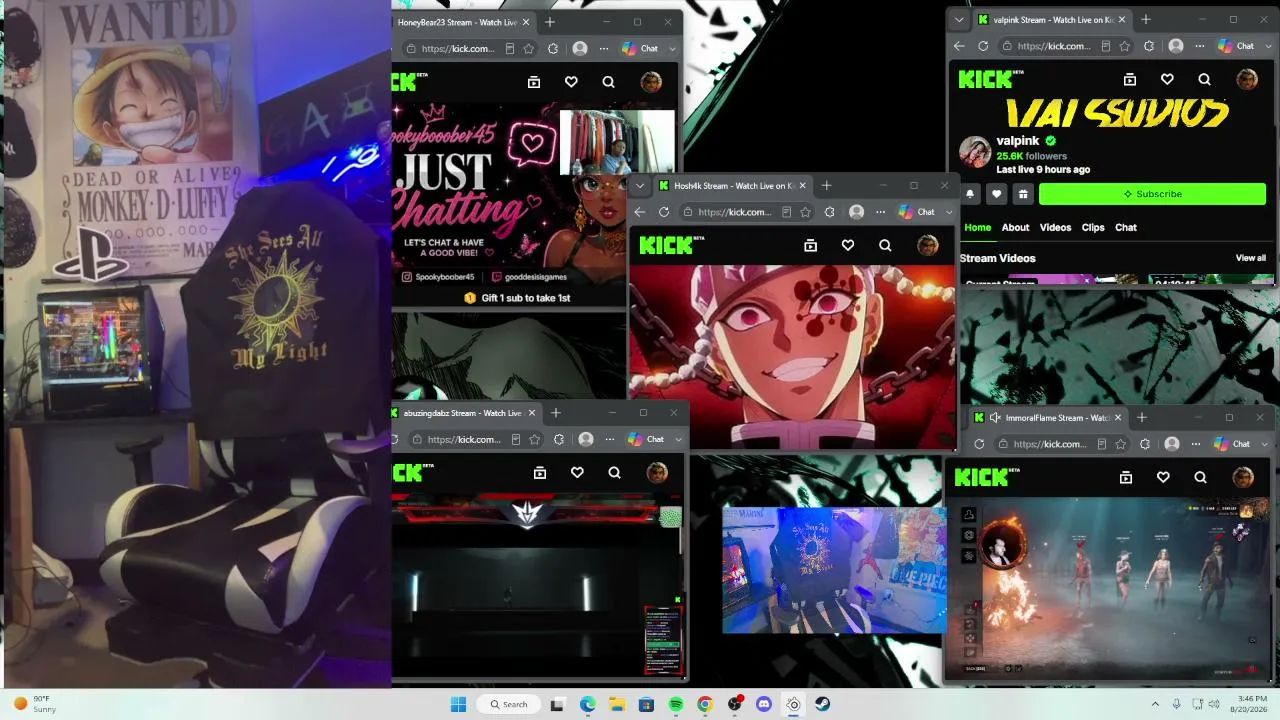The width and height of the screenshot is (1280, 720).
Task: Expand the tab list in the valpink window
Action: pyautogui.click(x=959, y=19)
